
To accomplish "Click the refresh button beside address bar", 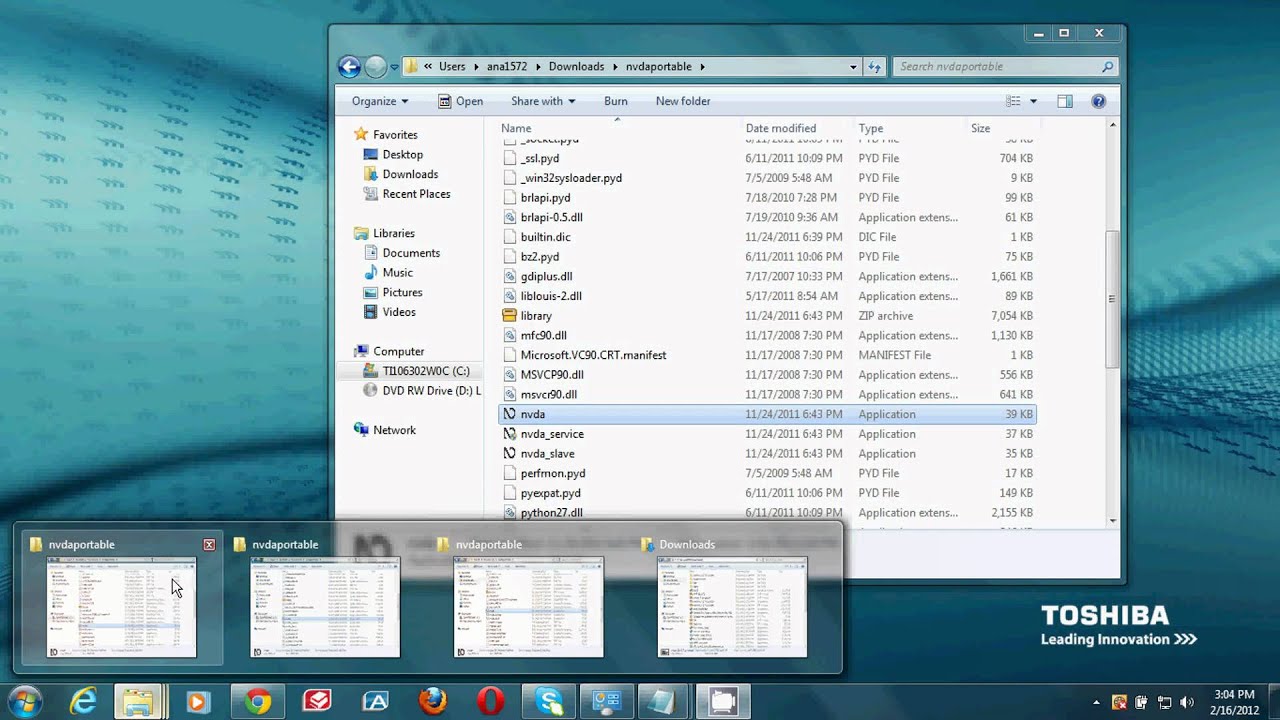I will [x=875, y=67].
